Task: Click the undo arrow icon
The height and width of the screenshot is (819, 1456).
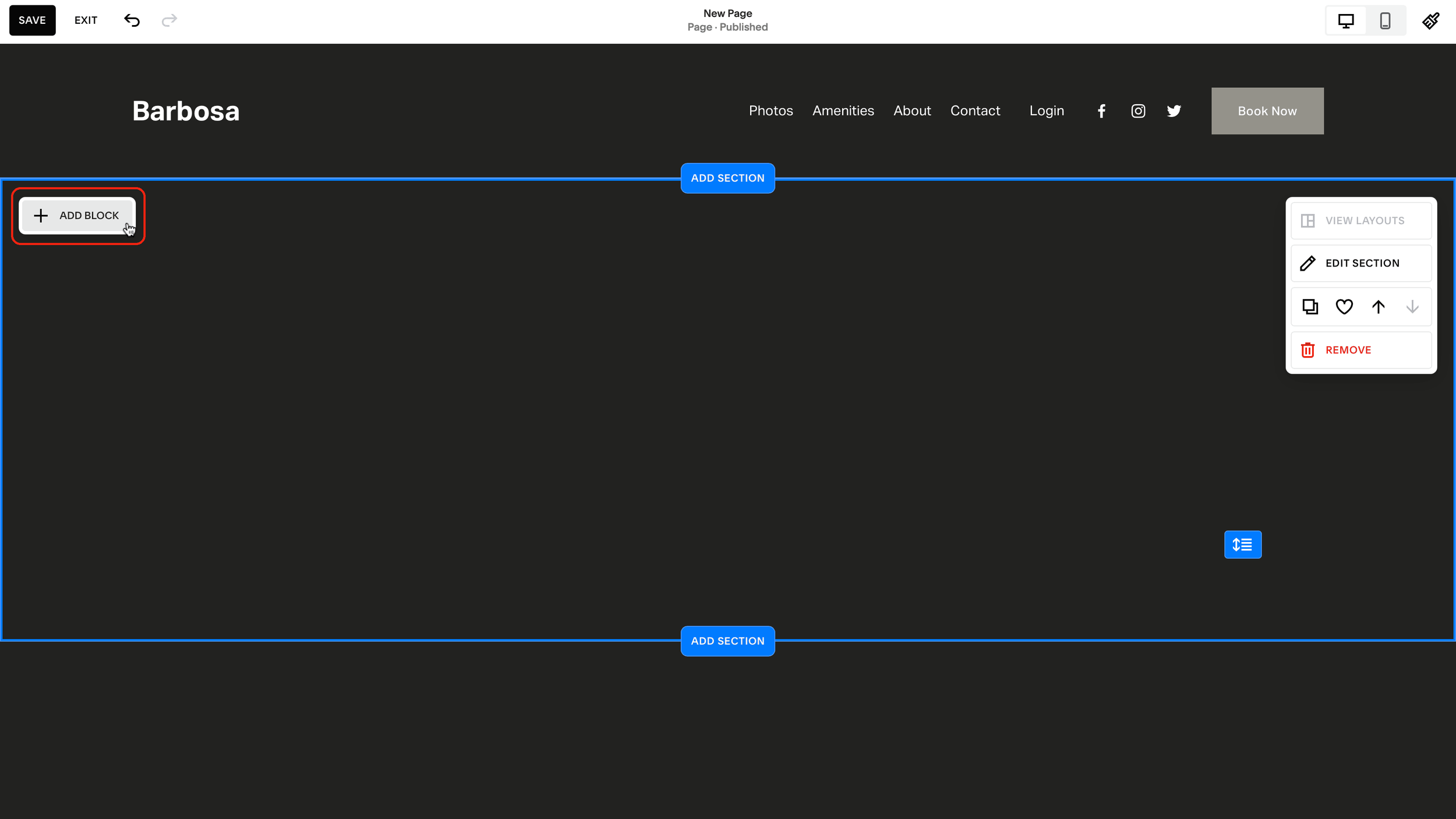Action: click(132, 20)
